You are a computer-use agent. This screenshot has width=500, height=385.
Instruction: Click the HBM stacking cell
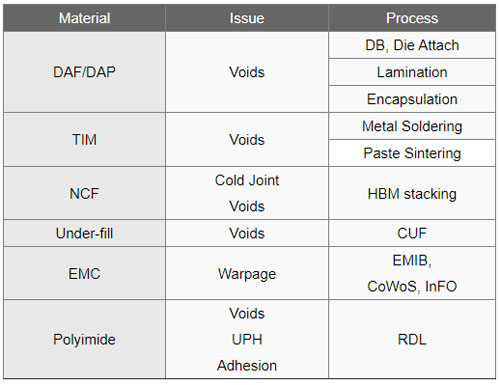(412, 193)
